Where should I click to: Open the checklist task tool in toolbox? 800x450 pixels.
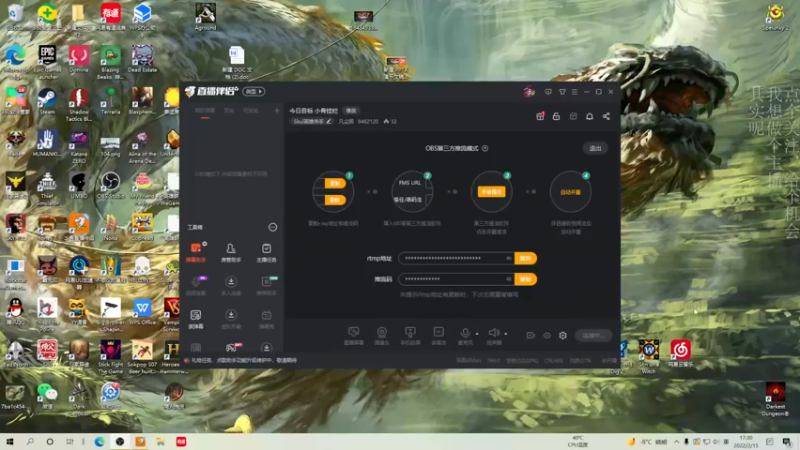click(266, 252)
